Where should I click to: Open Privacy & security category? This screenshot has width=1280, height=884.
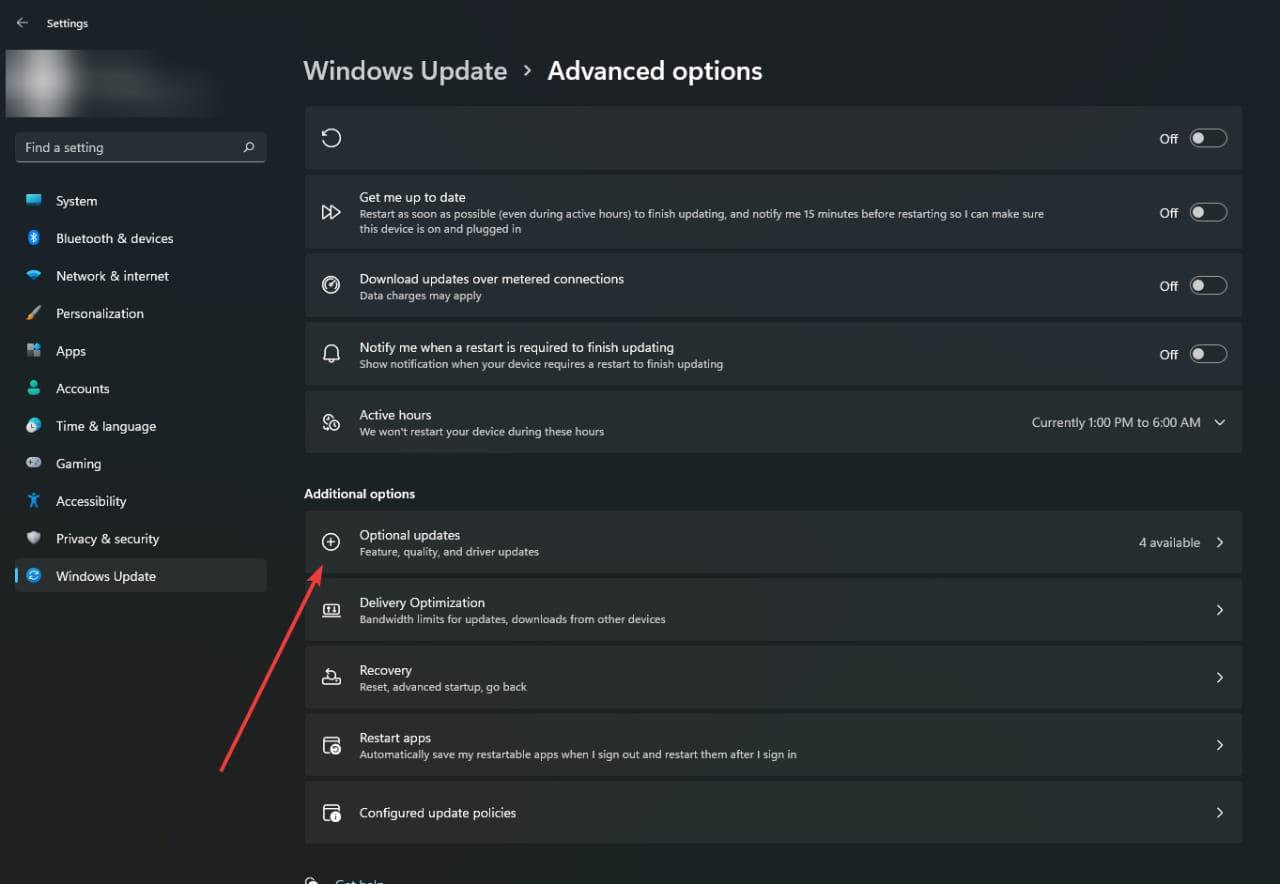tap(140, 538)
